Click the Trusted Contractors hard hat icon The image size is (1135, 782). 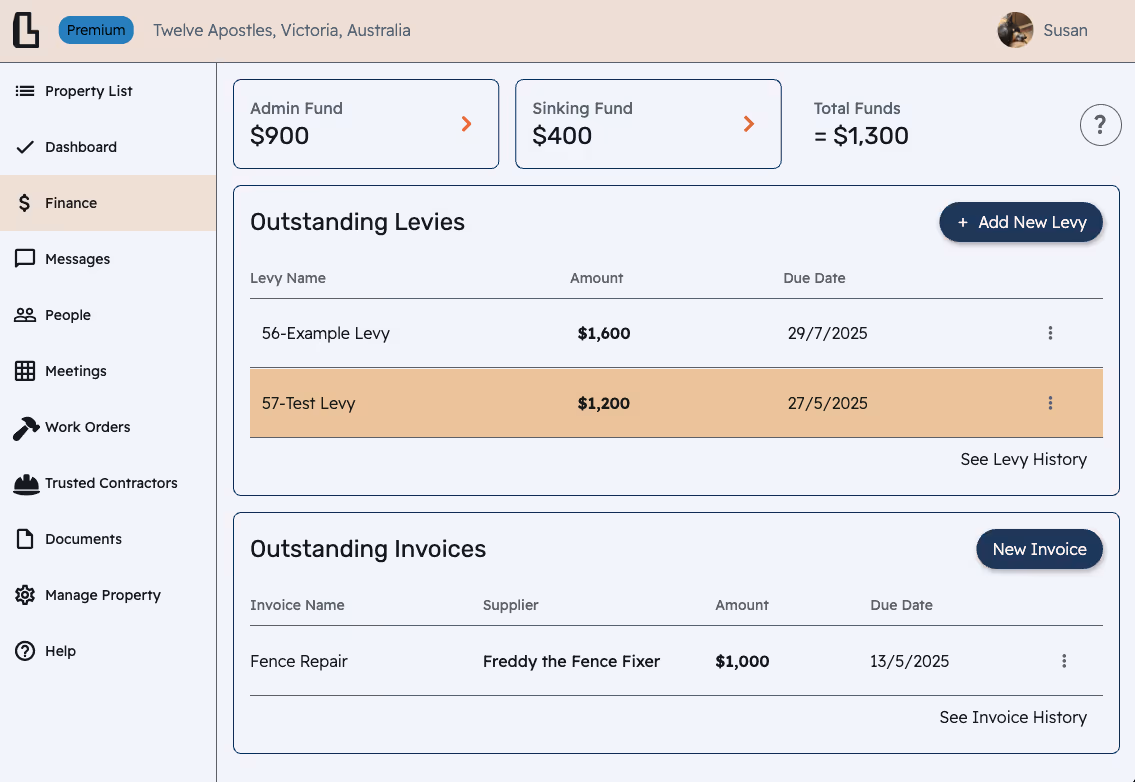[26, 484]
